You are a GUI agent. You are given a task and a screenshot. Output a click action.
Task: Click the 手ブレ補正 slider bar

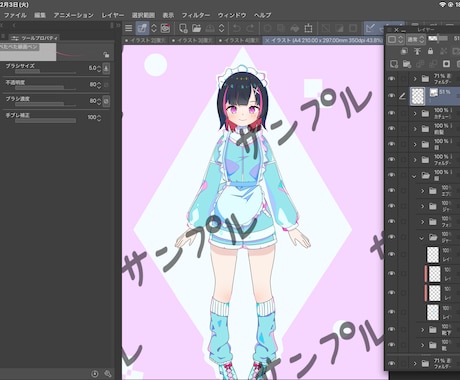coord(46,120)
